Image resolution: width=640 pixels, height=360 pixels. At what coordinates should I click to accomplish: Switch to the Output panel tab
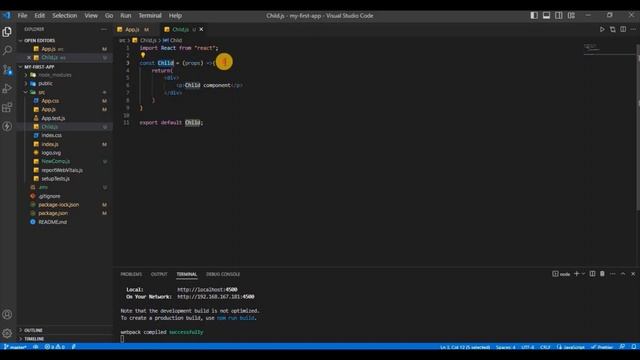[x=159, y=274]
